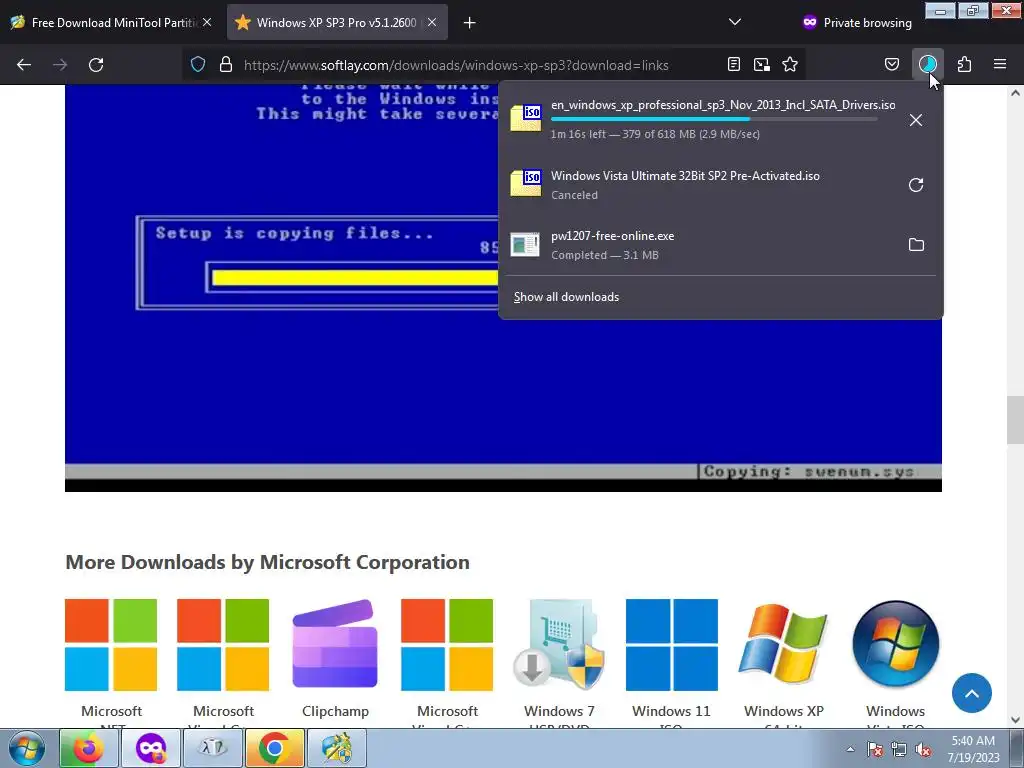This screenshot has width=1024, height=768.
Task: Click the page vertical scrollbar thumb
Action: coord(1015,420)
